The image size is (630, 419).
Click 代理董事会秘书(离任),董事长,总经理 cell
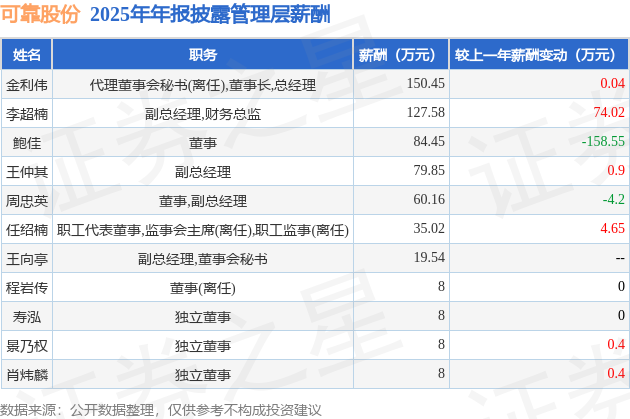point(203,85)
